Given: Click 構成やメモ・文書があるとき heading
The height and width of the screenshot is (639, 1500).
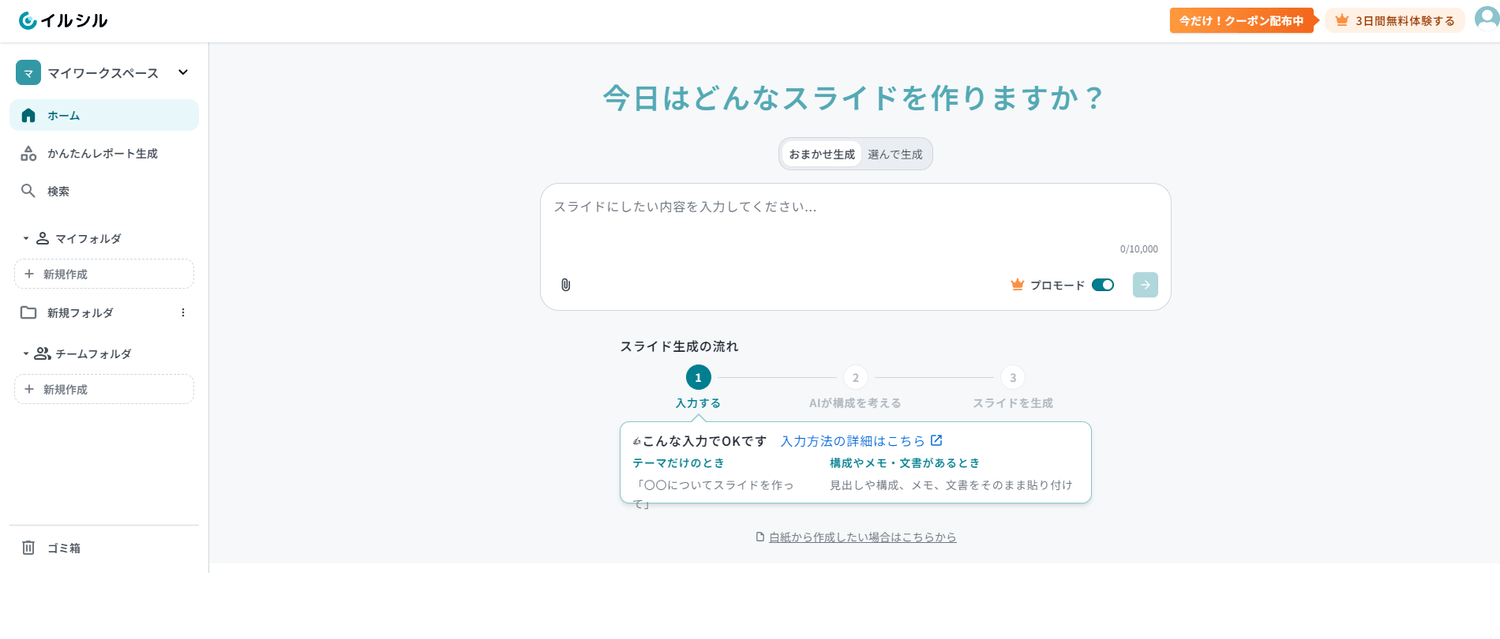Looking at the screenshot, I should point(905,463).
